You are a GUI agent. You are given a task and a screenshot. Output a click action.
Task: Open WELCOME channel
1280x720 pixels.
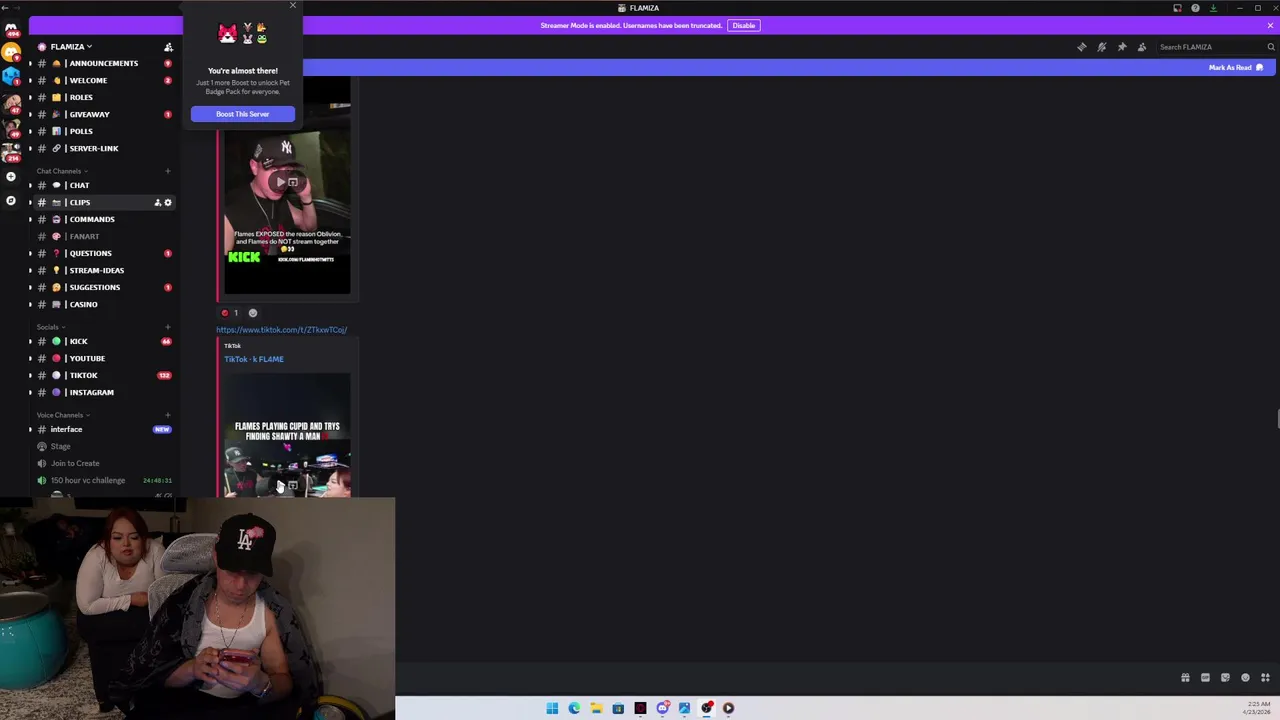pyautogui.click(x=104, y=80)
